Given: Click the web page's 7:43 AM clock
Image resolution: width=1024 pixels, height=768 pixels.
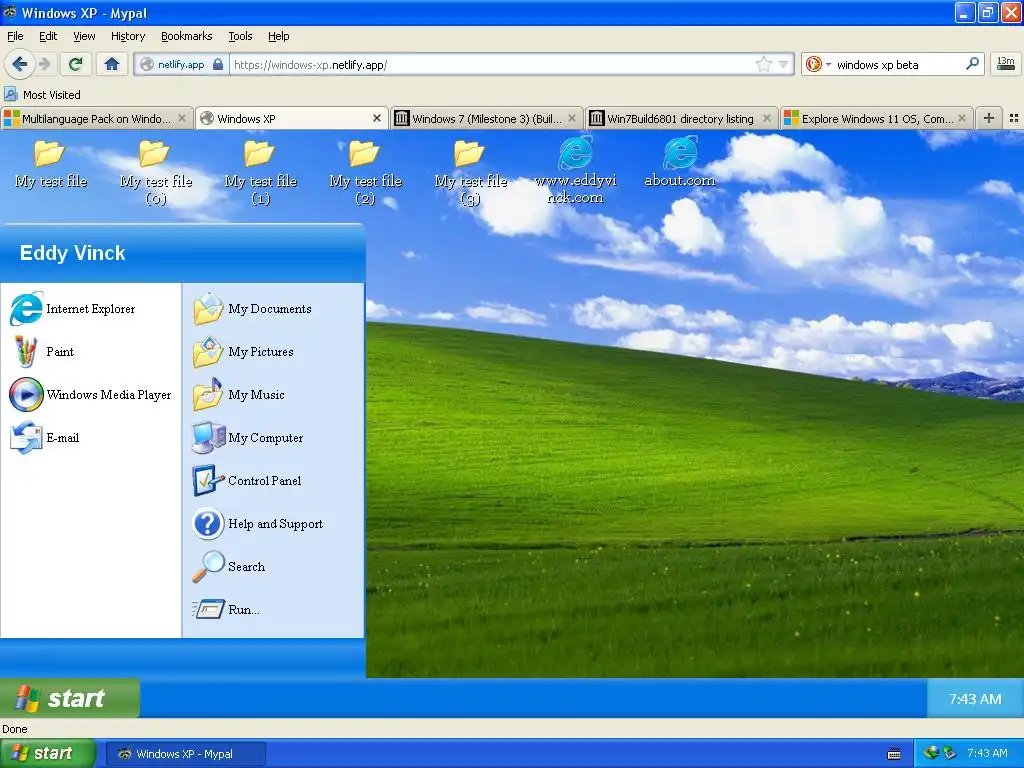Looking at the screenshot, I should [x=974, y=699].
